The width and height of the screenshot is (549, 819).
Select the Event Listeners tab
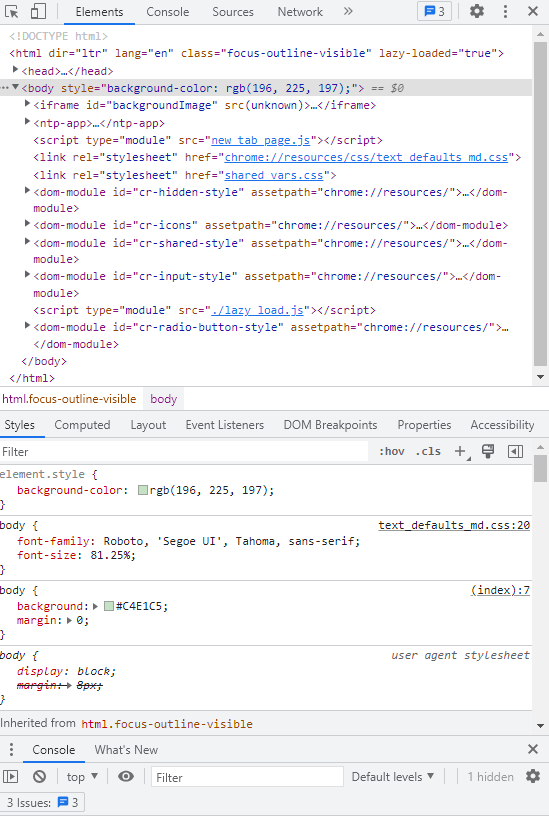pyautogui.click(x=225, y=425)
